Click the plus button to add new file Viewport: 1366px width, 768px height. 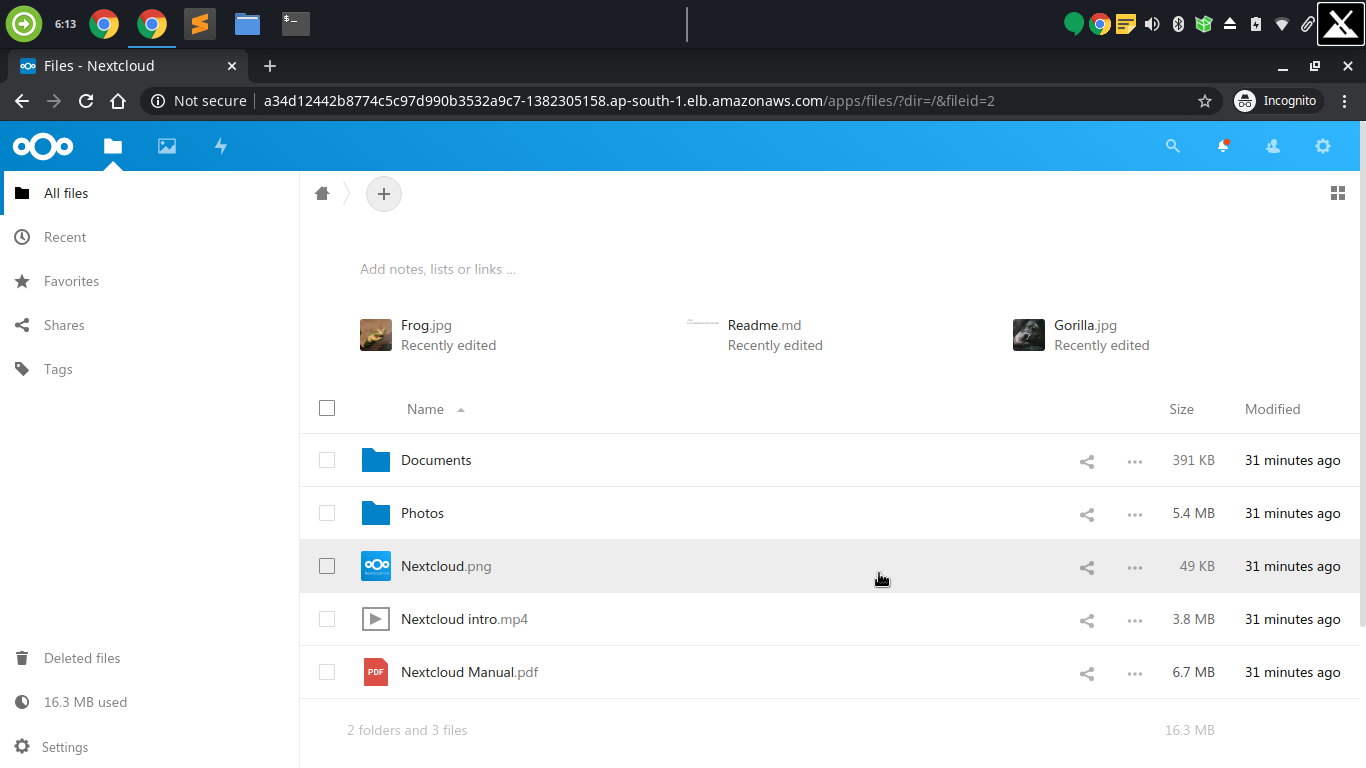point(384,194)
